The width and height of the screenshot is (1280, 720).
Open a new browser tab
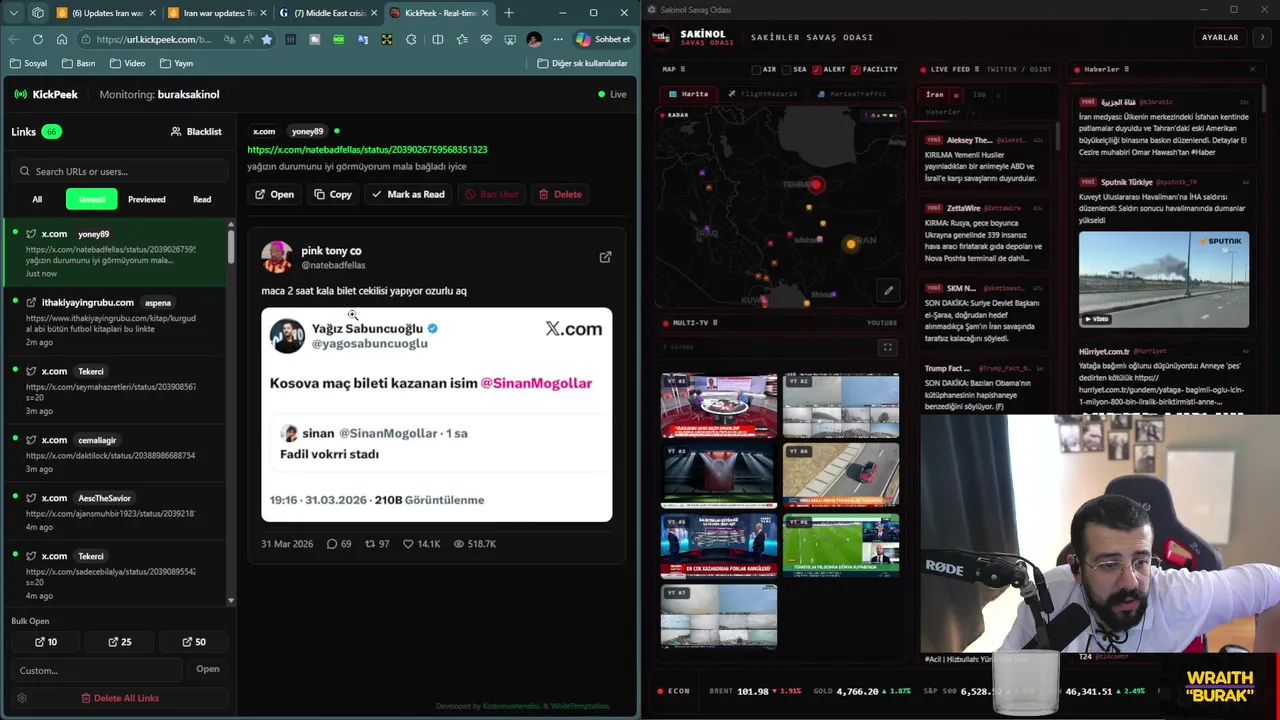508,13
